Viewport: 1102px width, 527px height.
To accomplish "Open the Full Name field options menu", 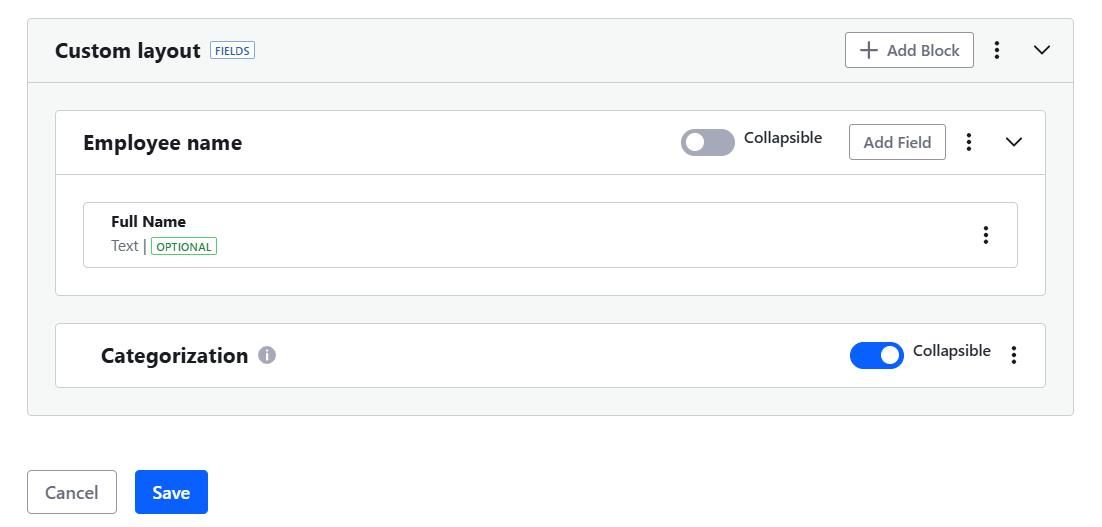I will point(986,235).
